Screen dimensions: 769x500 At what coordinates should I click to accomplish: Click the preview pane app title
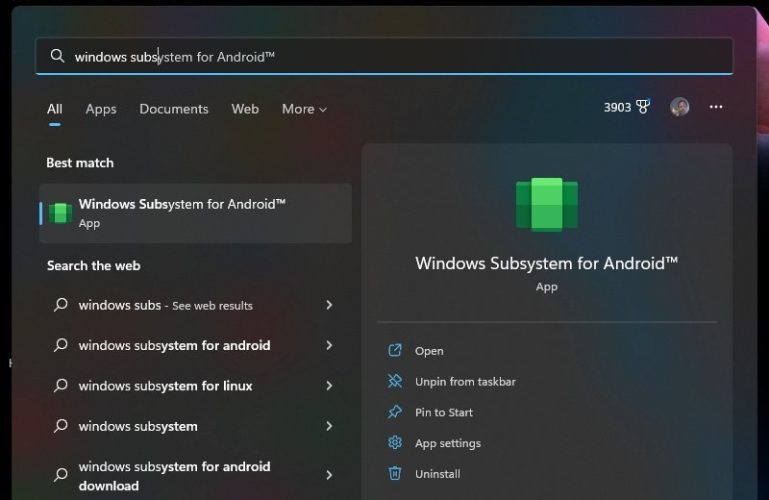[547, 264]
